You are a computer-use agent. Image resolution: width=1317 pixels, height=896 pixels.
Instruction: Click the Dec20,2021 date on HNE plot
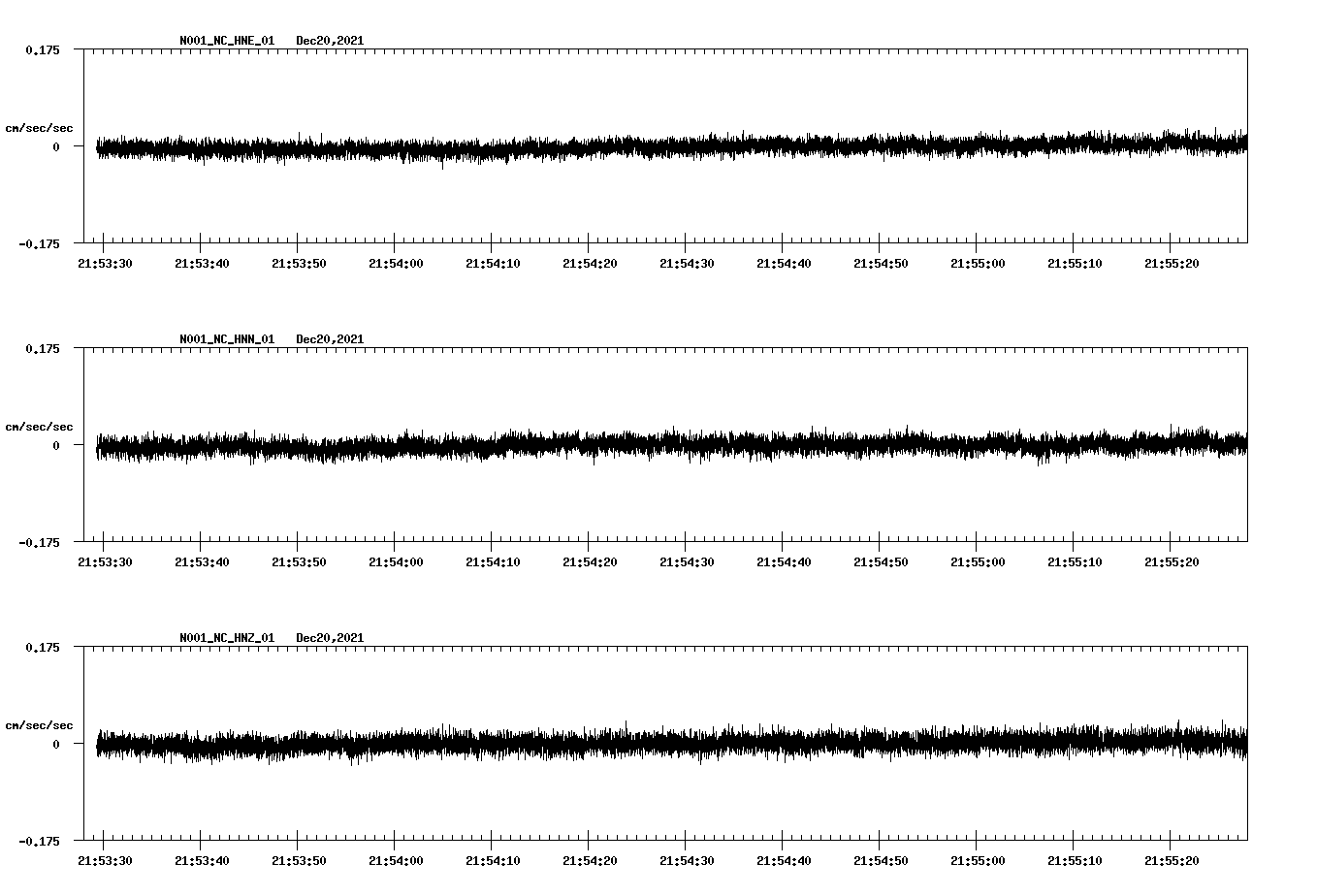coord(330,41)
